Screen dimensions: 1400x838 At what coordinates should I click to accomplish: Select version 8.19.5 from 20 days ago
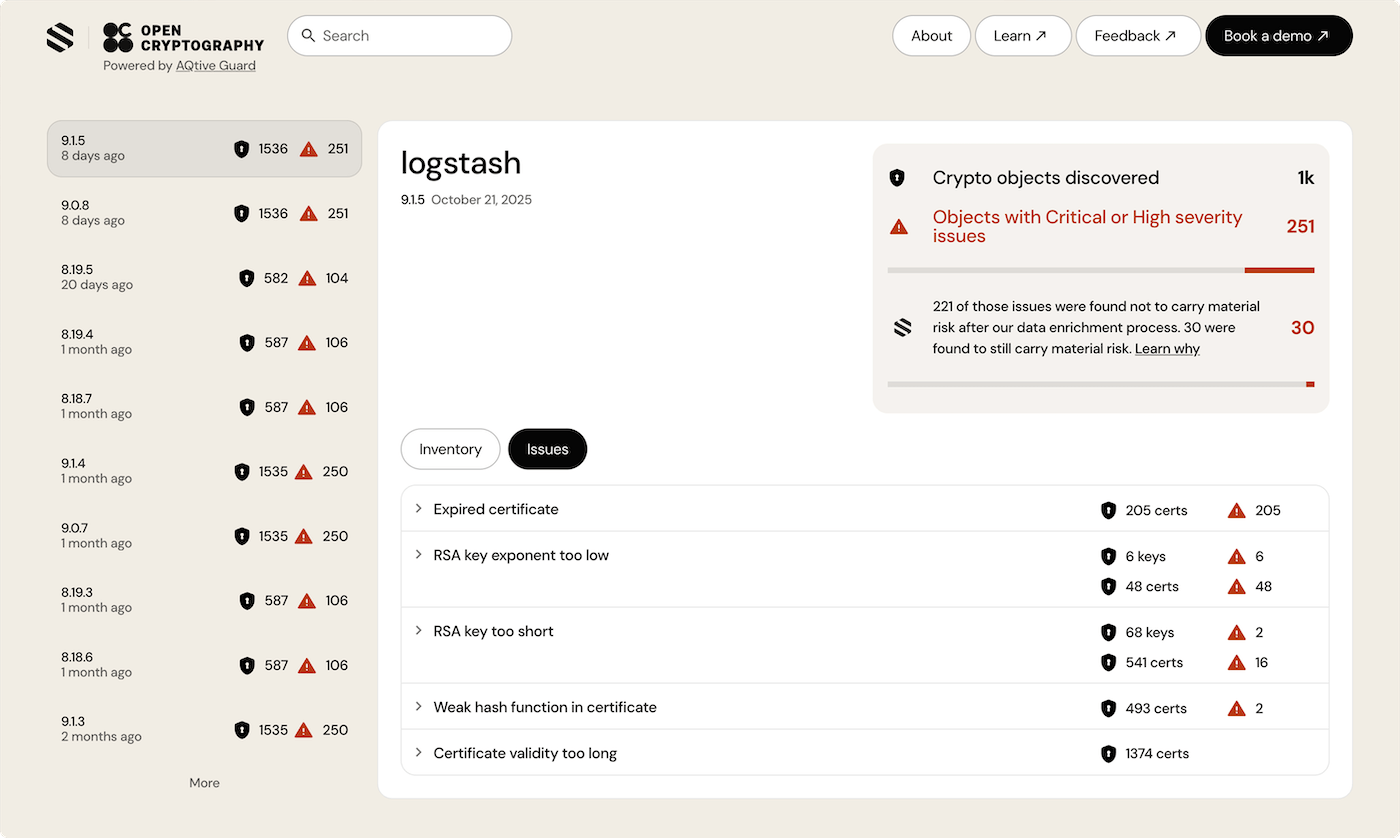(205, 278)
